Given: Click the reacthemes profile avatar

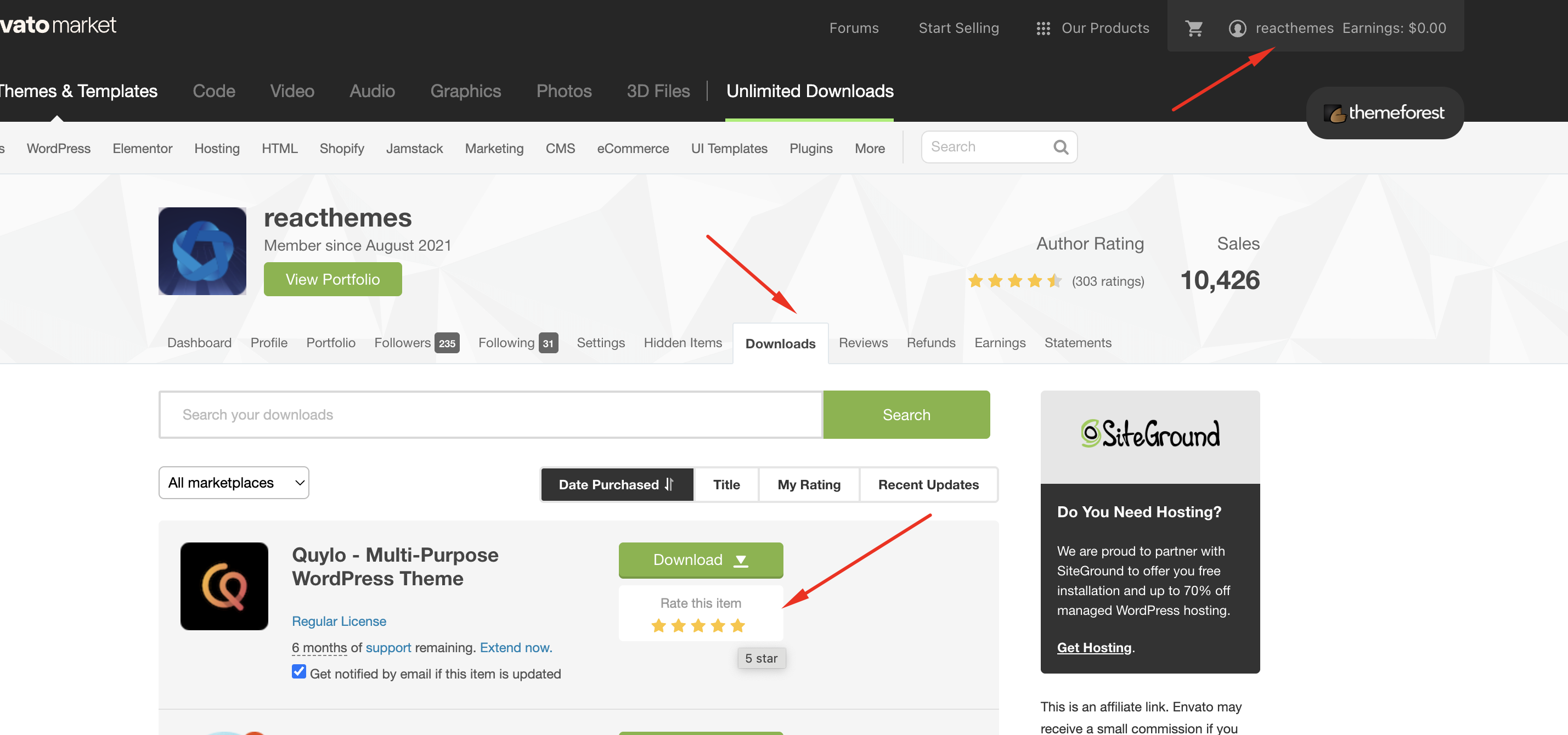Looking at the screenshot, I should click(x=202, y=251).
